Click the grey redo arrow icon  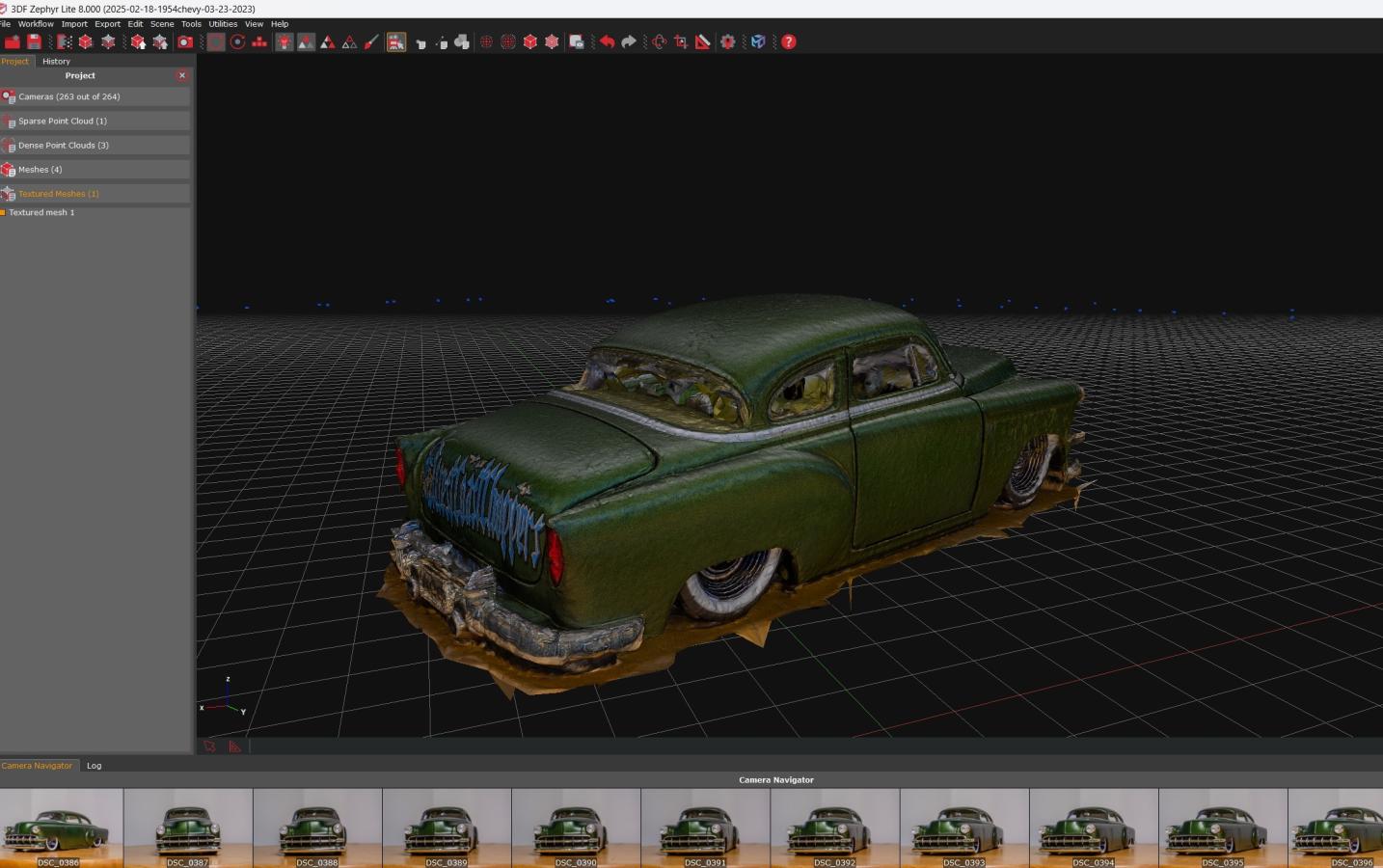(629, 41)
